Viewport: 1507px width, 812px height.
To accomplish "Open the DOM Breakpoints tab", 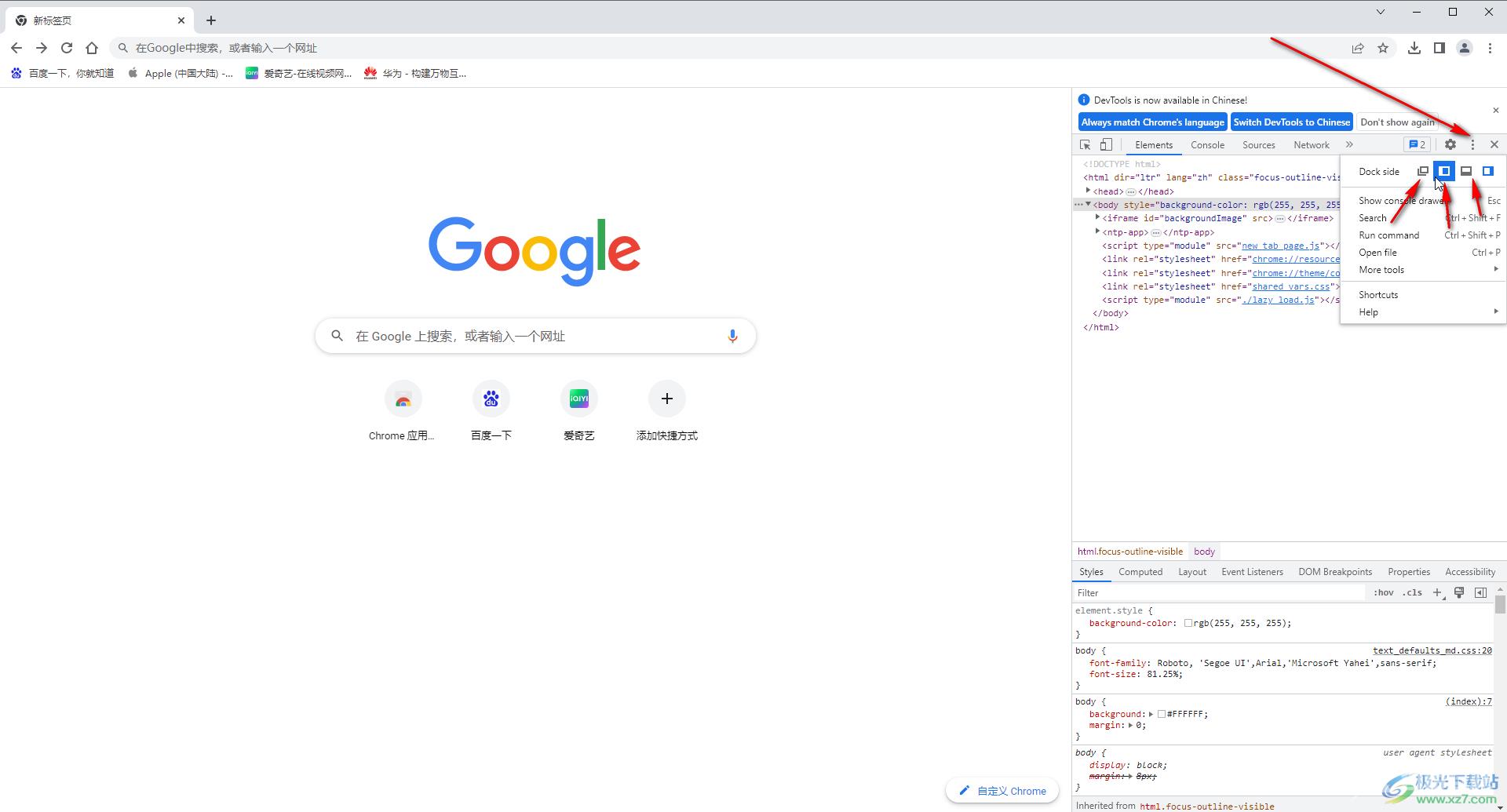I will pyautogui.click(x=1335, y=572).
